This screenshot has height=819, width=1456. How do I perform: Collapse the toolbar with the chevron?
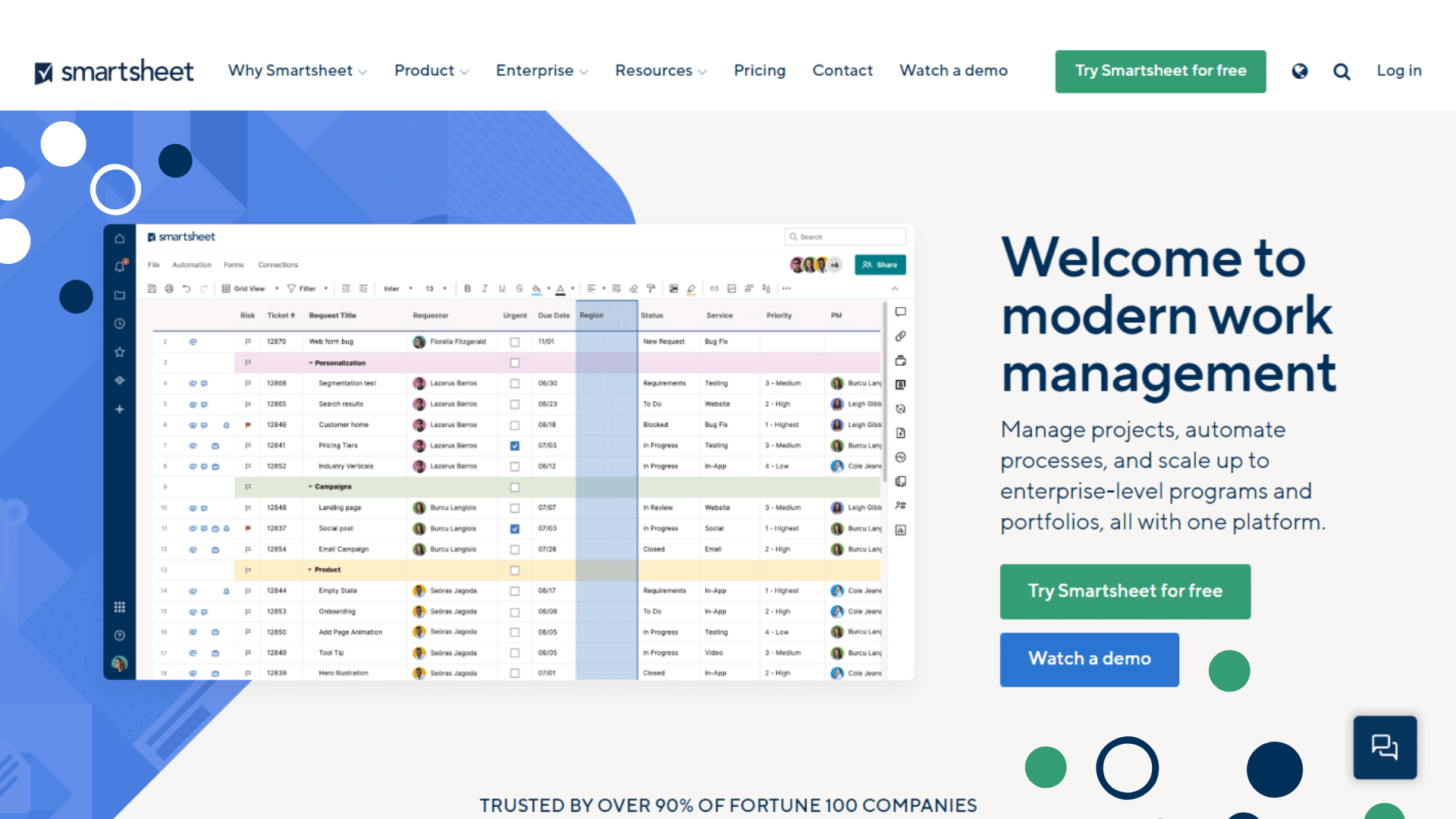point(895,288)
